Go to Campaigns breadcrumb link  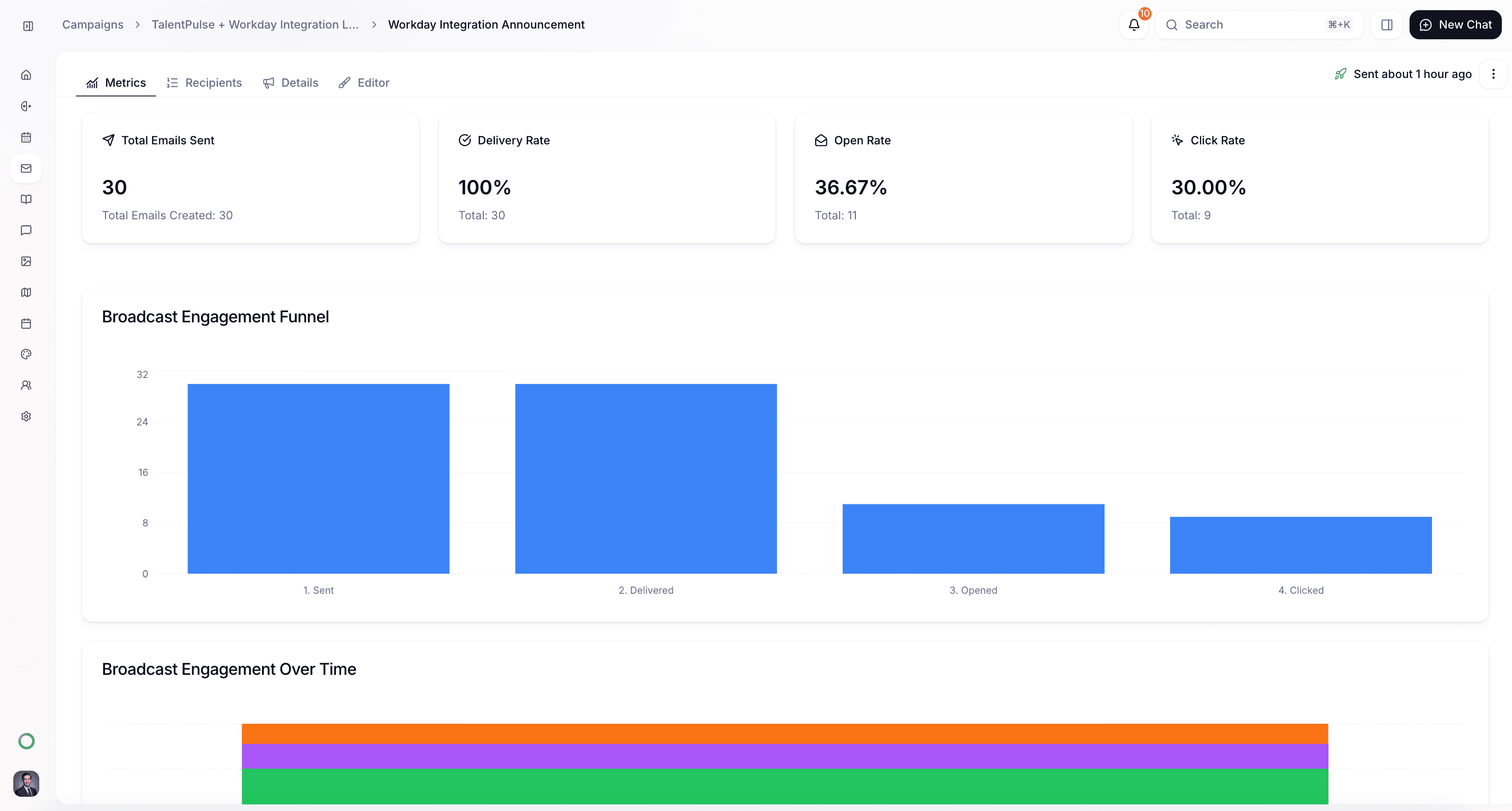coord(93,24)
